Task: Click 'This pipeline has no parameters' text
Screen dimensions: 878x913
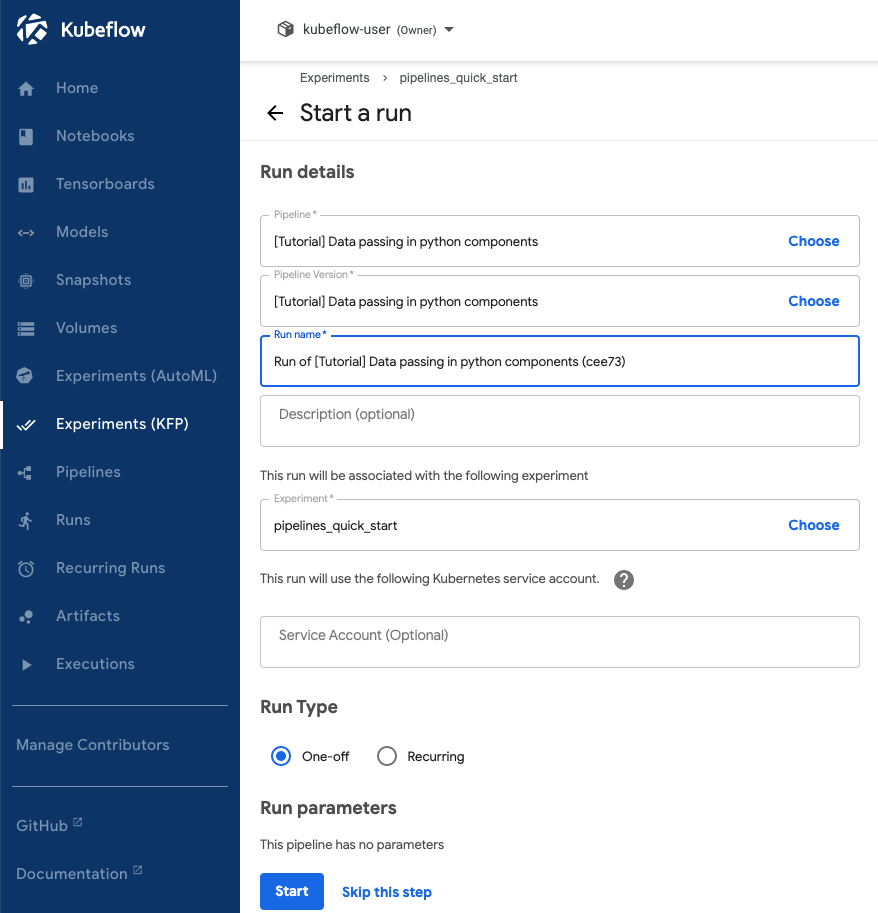Action: tap(352, 844)
